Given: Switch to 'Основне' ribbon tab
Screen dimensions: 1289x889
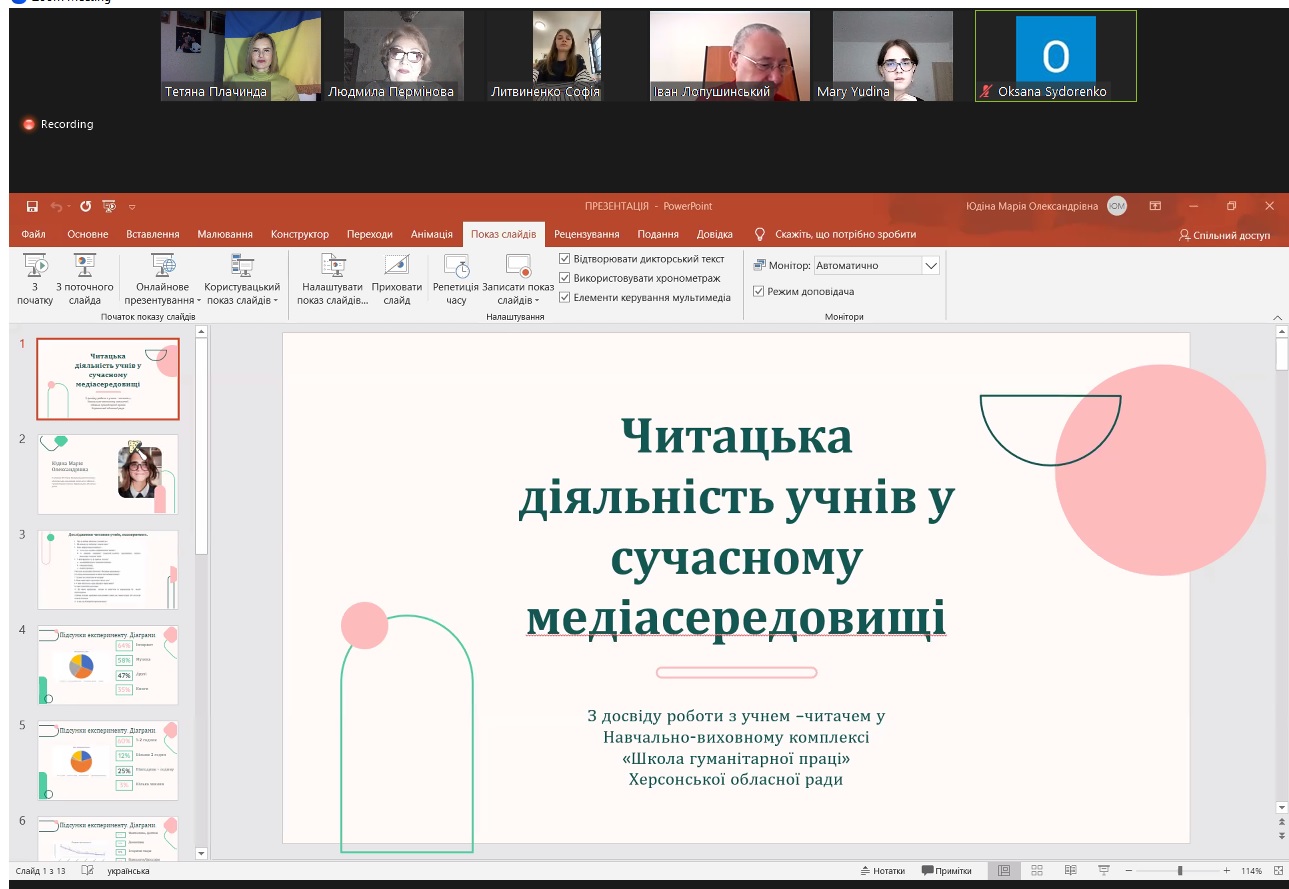Looking at the screenshot, I should [88, 234].
